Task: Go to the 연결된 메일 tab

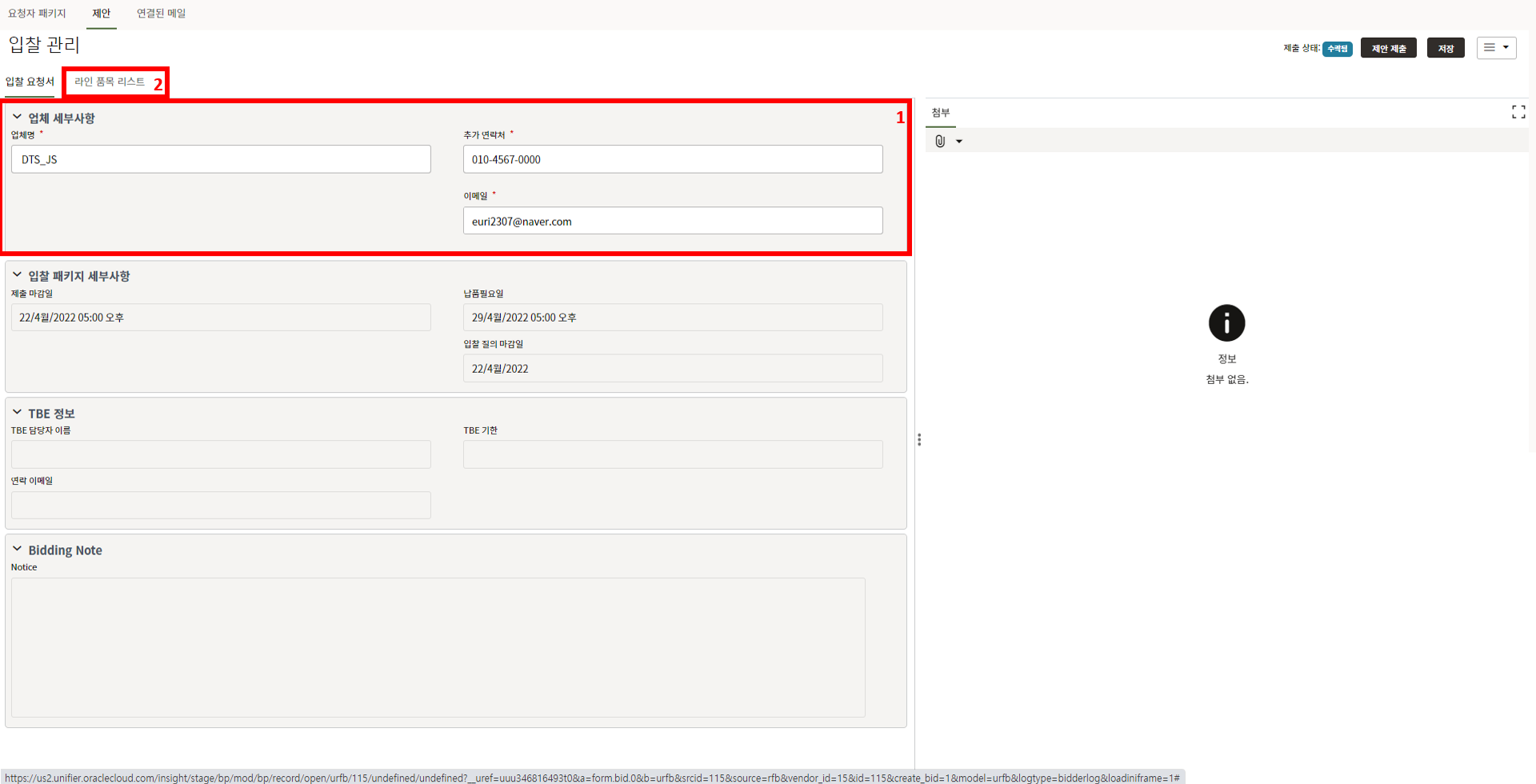Action: pyautogui.click(x=161, y=14)
